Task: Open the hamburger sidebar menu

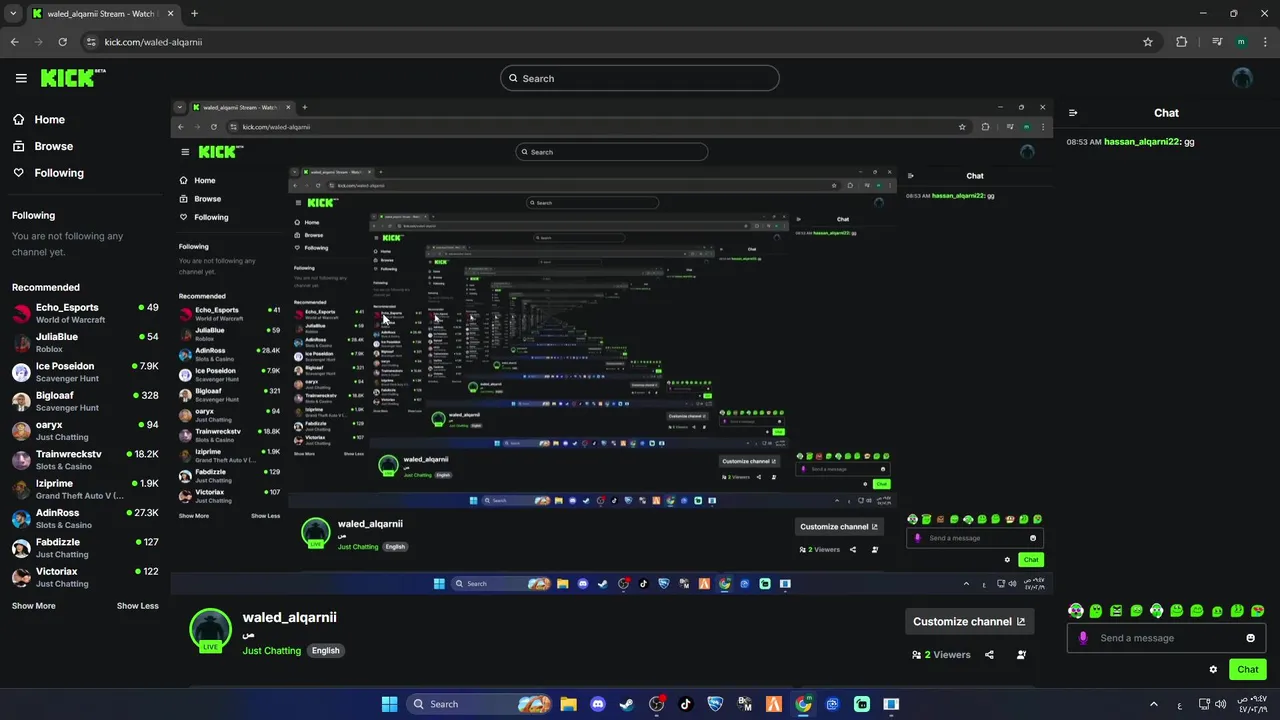Action: (x=21, y=78)
